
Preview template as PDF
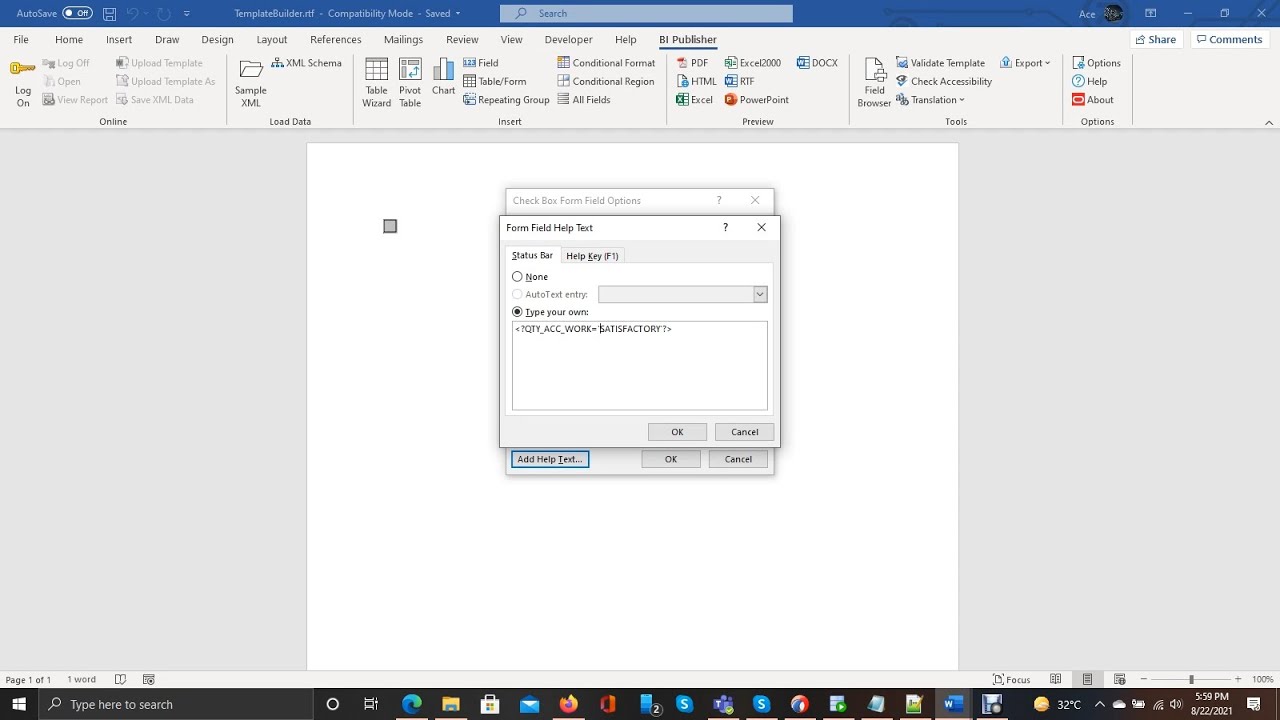pos(692,63)
